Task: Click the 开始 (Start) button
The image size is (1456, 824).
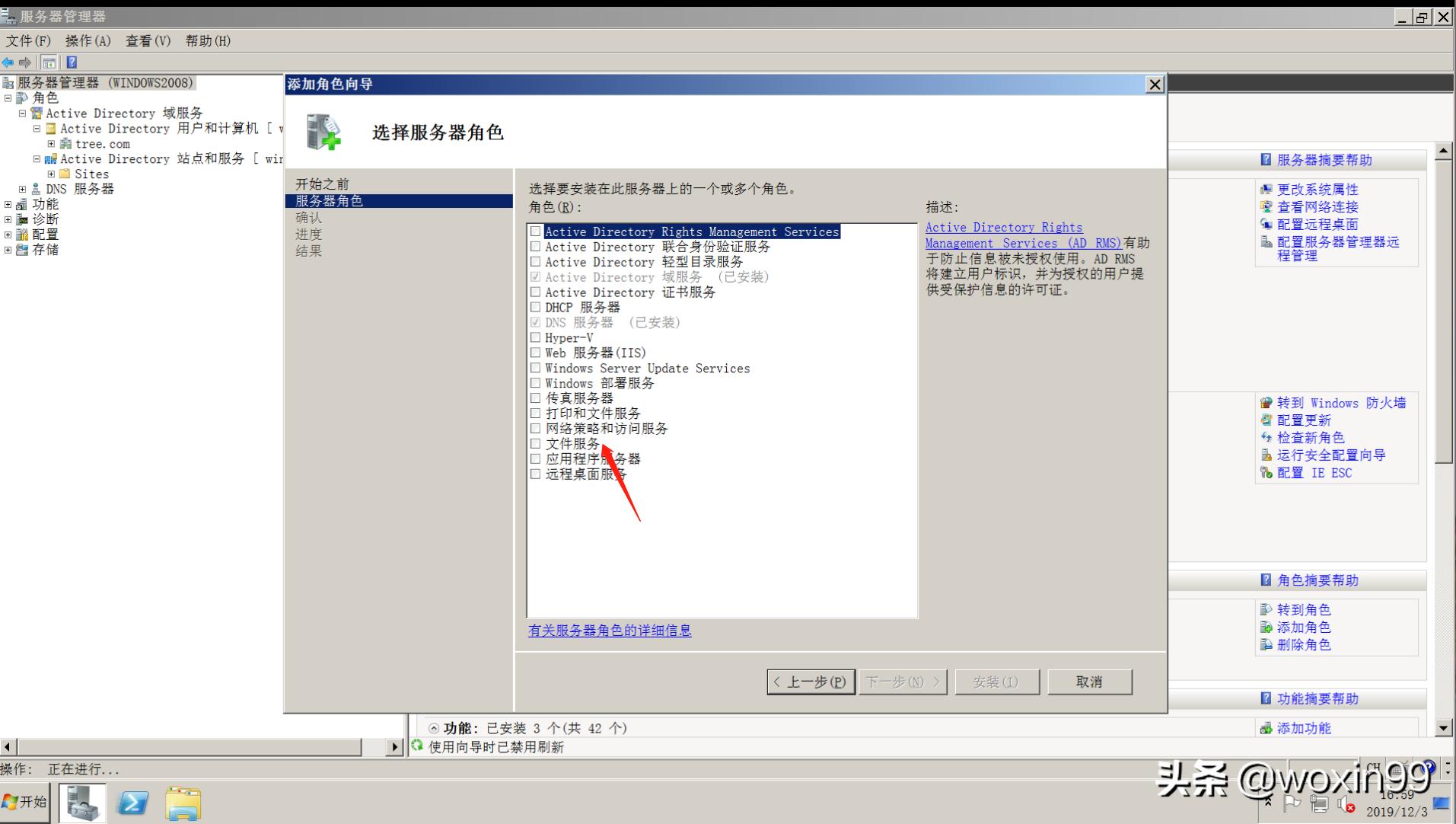Action: click(x=25, y=802)
